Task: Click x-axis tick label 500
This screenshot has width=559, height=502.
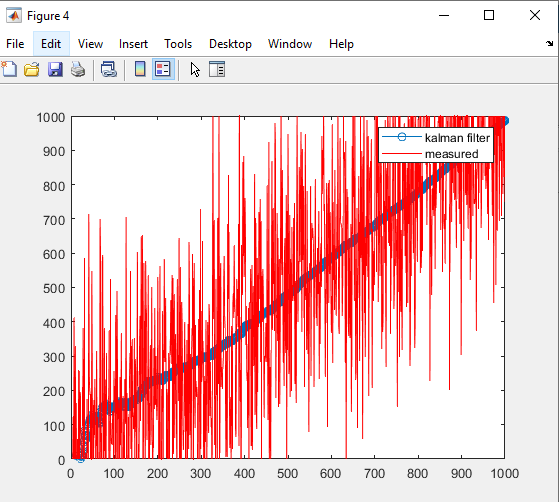Action: pyautogui.click(x=287, y=473)
